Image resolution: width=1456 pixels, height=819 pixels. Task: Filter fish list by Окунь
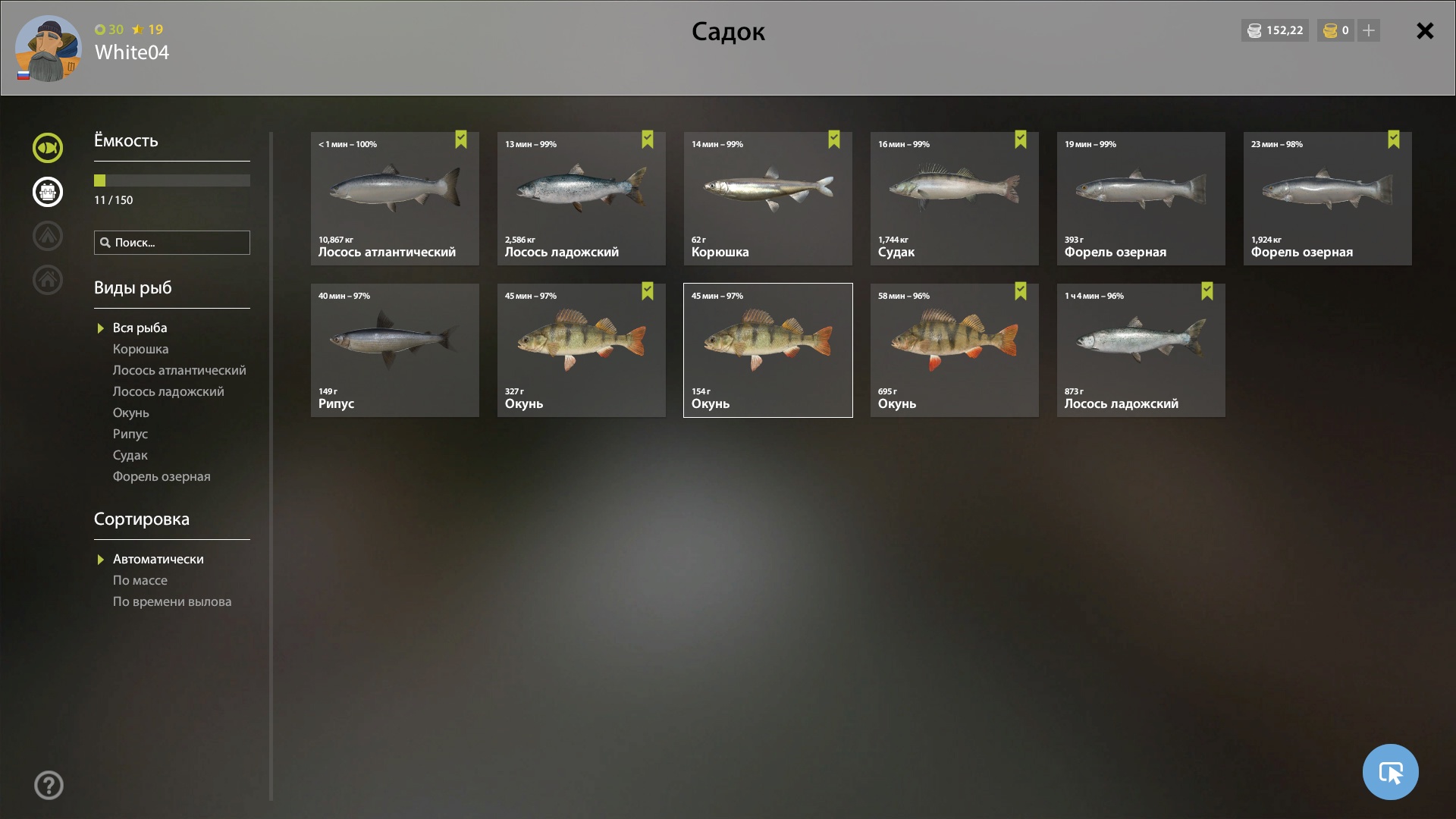pyautogui.click(x=130, y=413)
